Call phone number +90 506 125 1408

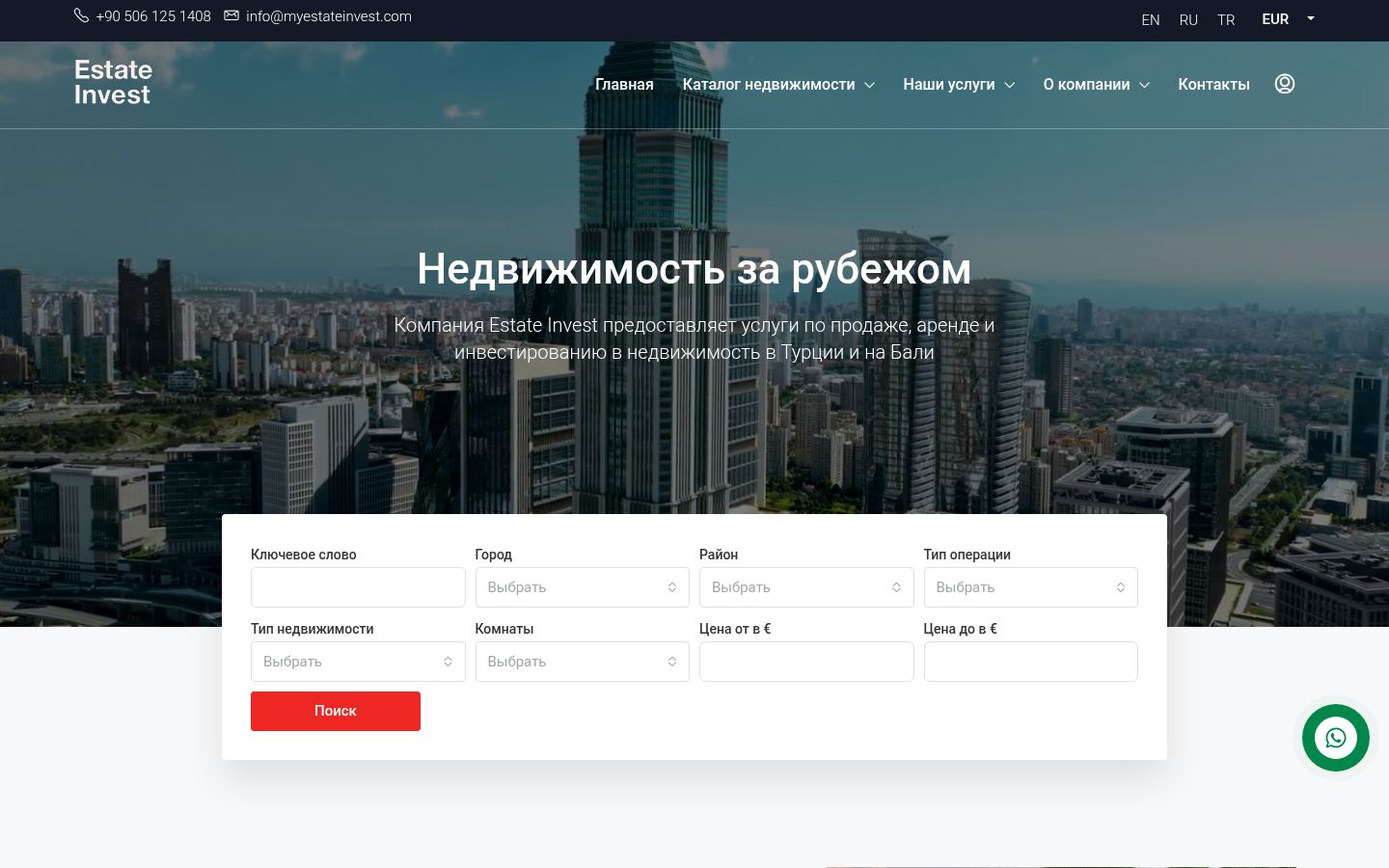tap(153, 16)
